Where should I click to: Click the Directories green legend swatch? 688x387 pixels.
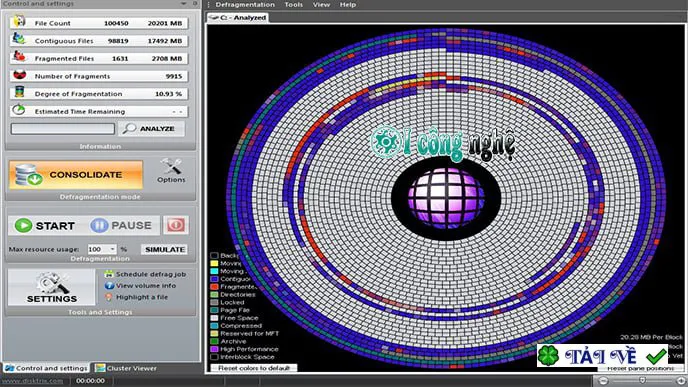click(x=214, y=294)
